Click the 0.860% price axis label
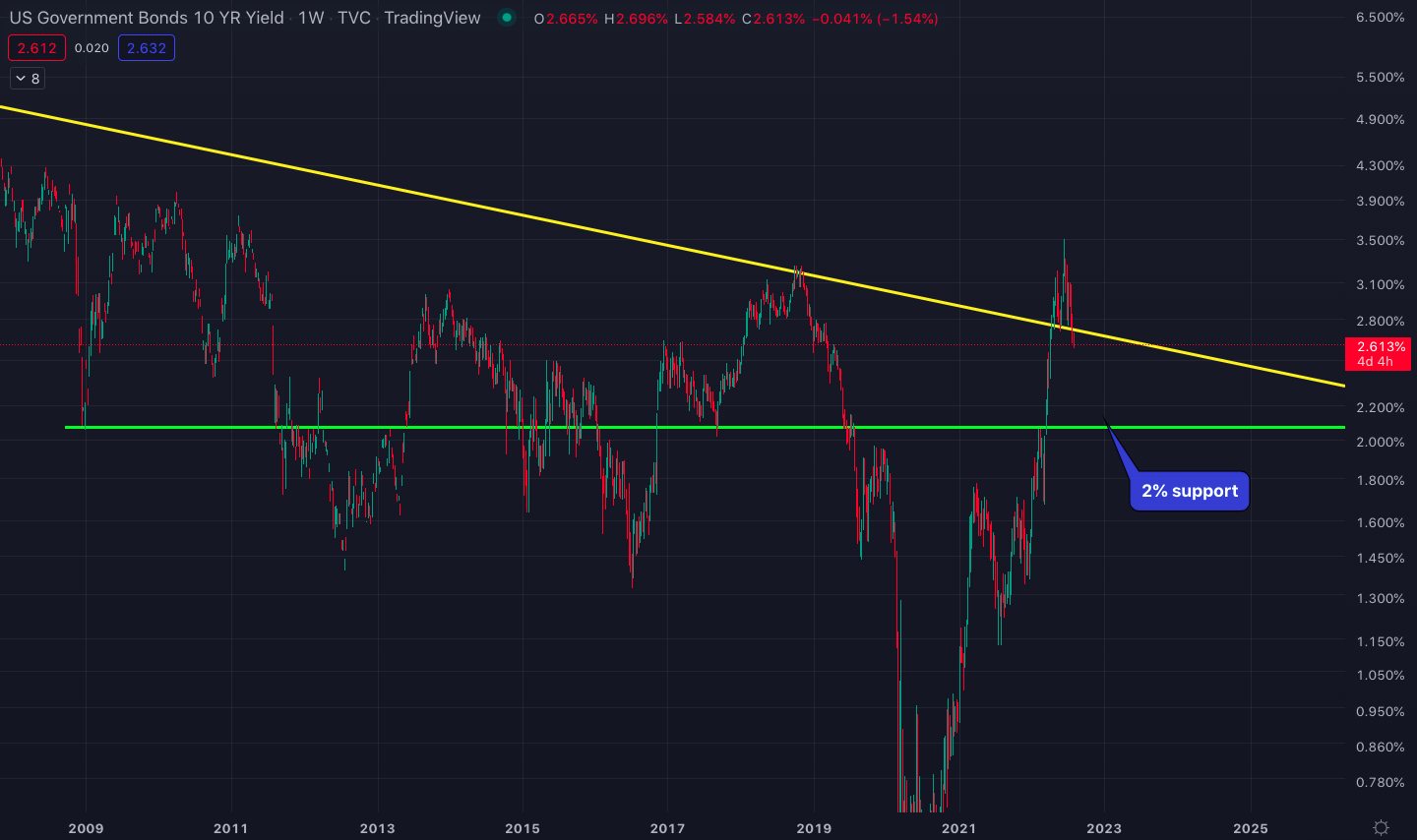 (x=1381, y=747)
